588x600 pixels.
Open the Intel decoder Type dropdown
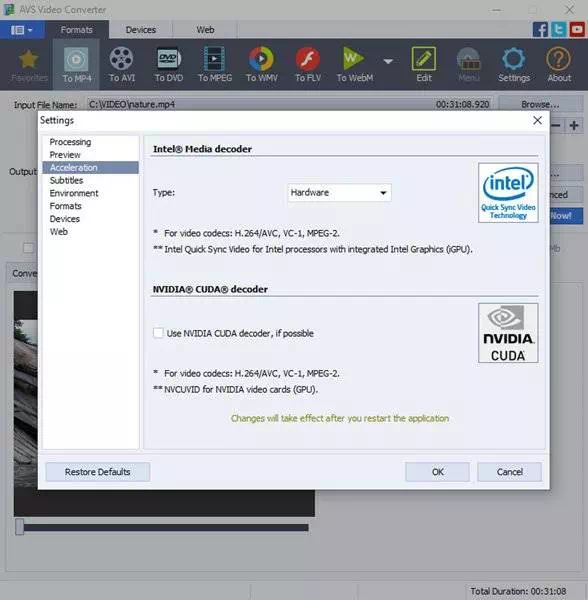tap(339, 192)
